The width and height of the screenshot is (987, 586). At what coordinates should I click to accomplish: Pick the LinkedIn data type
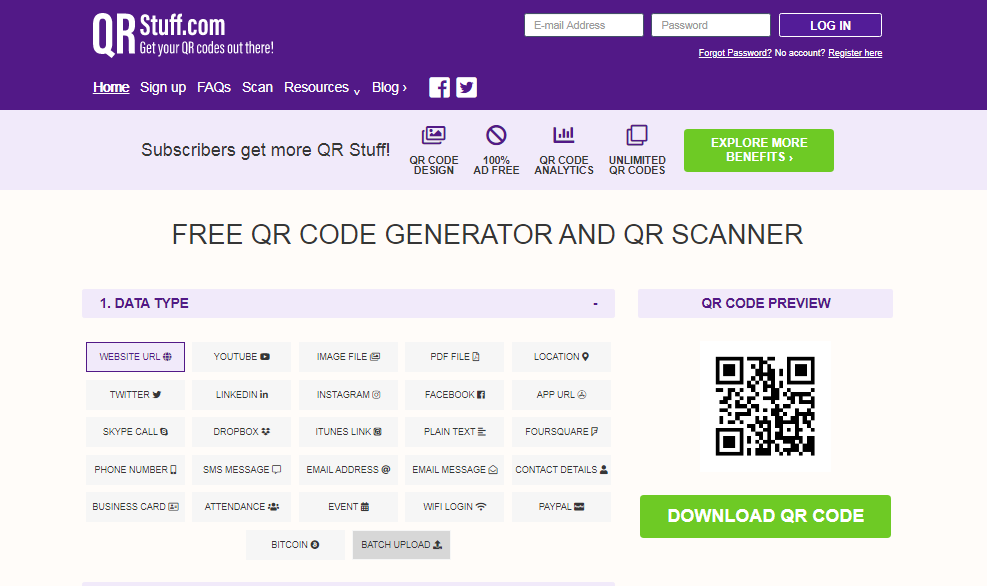[x=242, y=395]
